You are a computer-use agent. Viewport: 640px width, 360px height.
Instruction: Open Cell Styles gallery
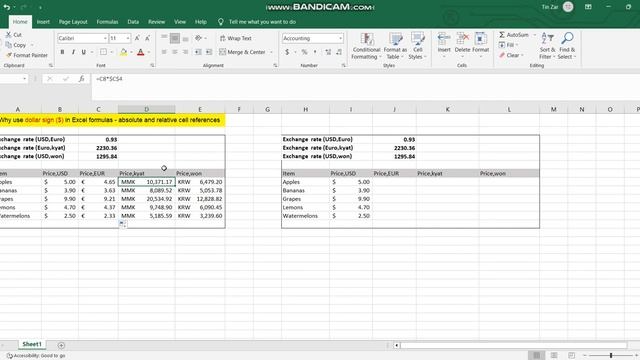click(417, 46)
